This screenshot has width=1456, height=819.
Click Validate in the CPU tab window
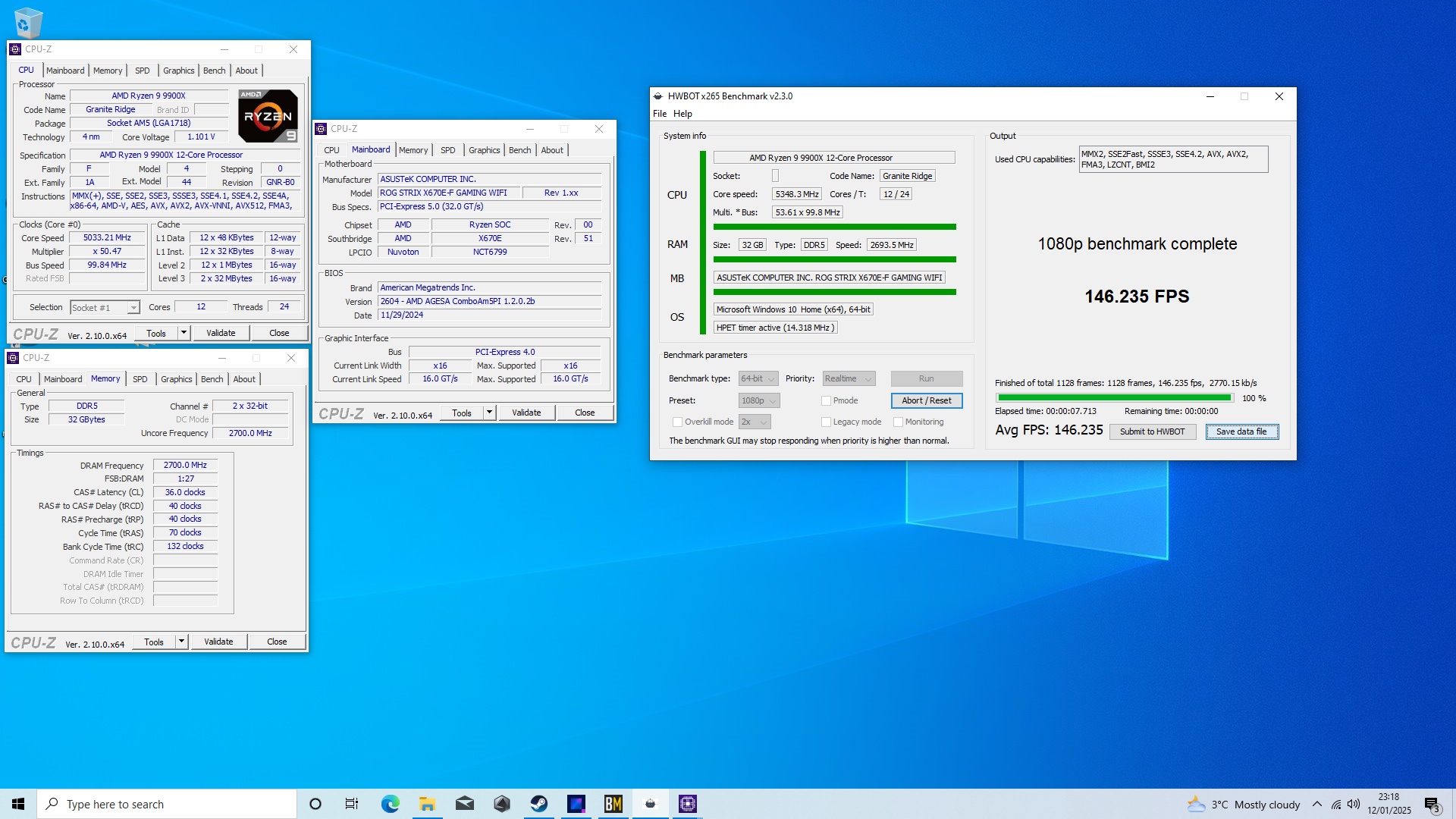pos(221,333)
